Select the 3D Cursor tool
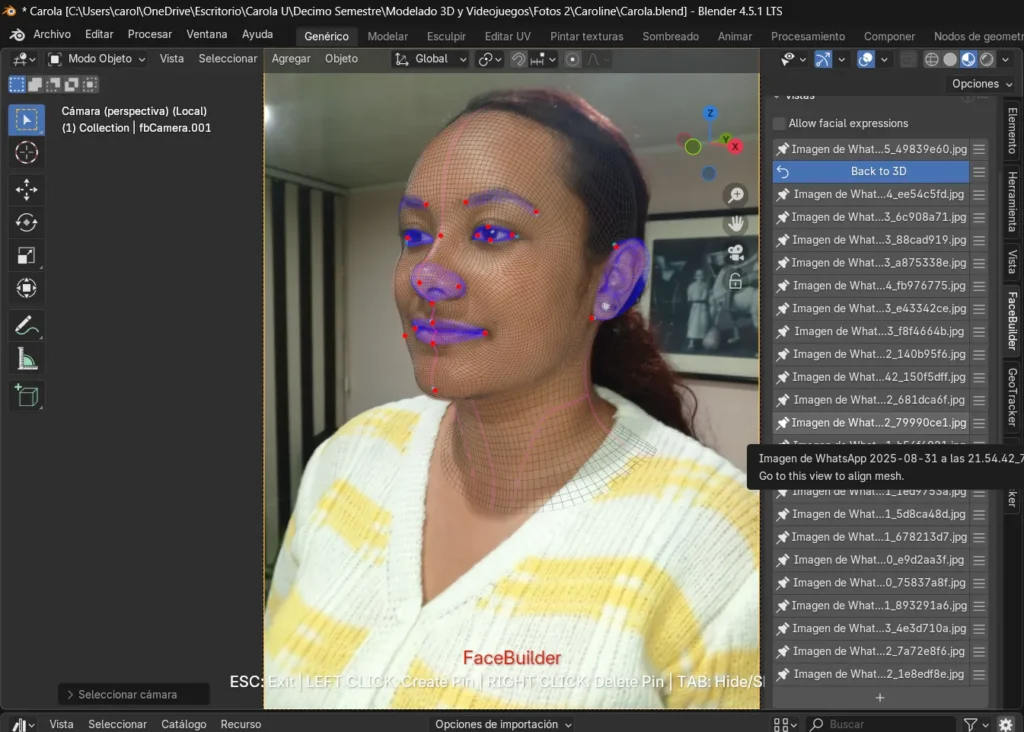This screenshot has height=732, width=1024. click(27, 152)
